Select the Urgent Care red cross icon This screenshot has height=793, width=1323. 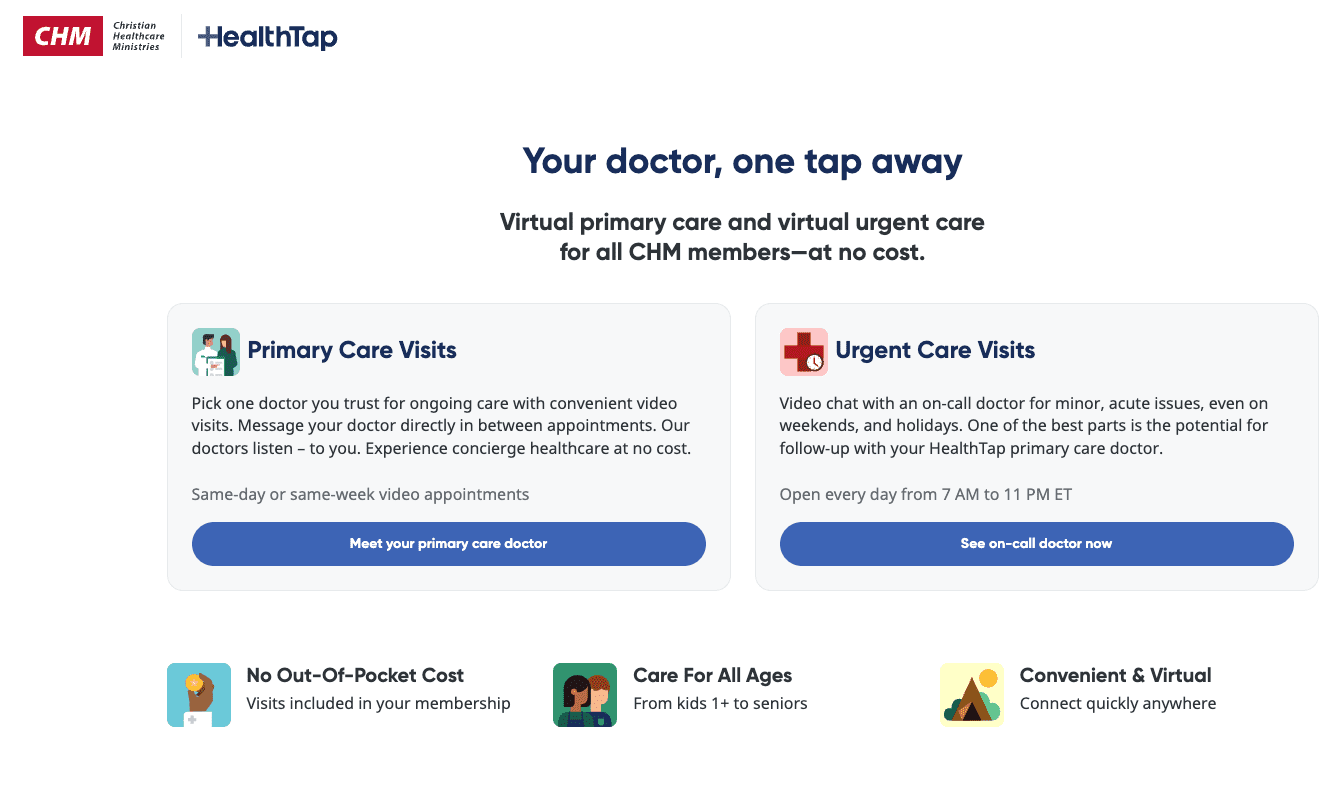(x=803, y=351)
